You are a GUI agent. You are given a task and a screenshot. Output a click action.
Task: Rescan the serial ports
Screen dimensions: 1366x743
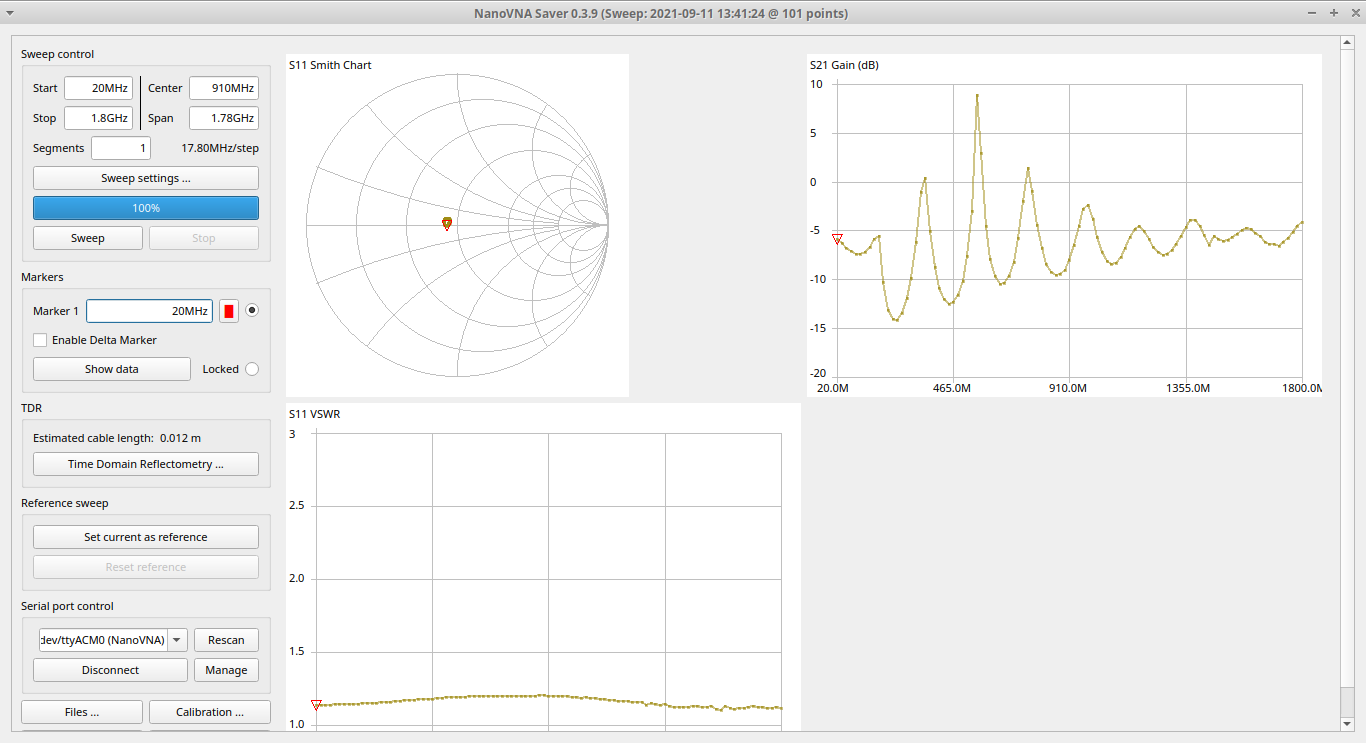click(x=226, y=640)
